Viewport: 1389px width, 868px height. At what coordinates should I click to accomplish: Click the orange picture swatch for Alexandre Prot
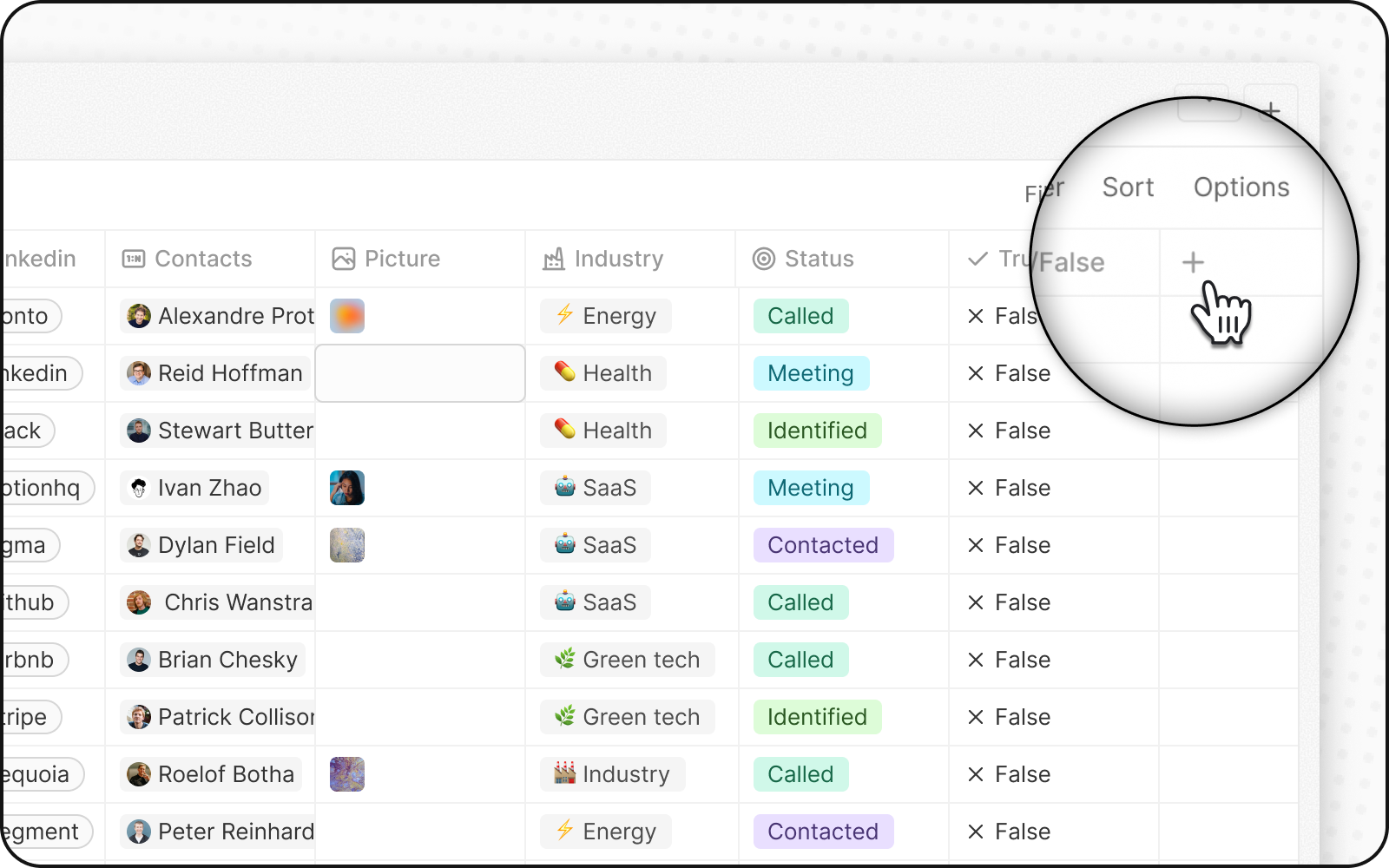pos(347,316)
